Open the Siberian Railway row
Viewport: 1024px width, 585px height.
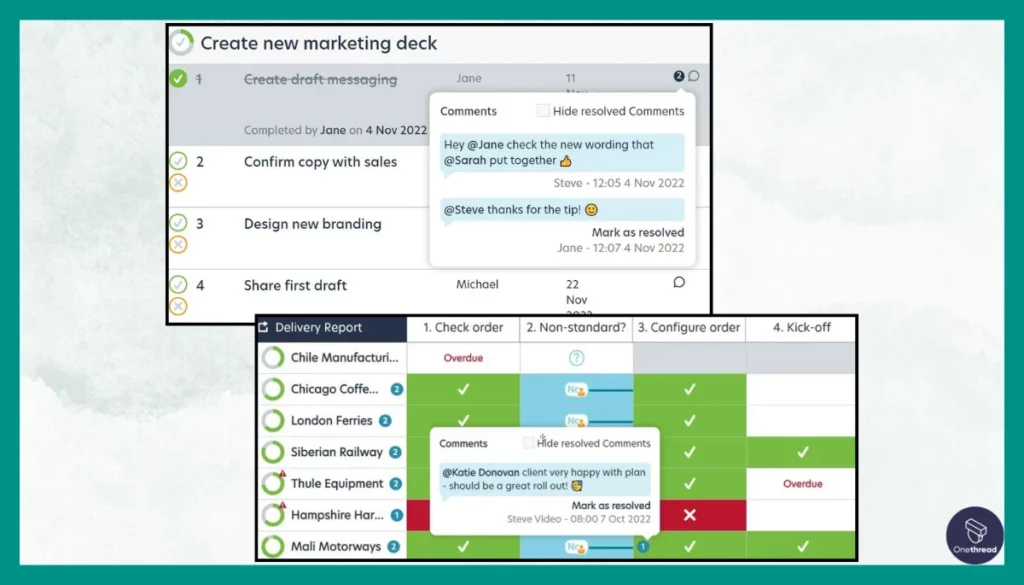337,452
